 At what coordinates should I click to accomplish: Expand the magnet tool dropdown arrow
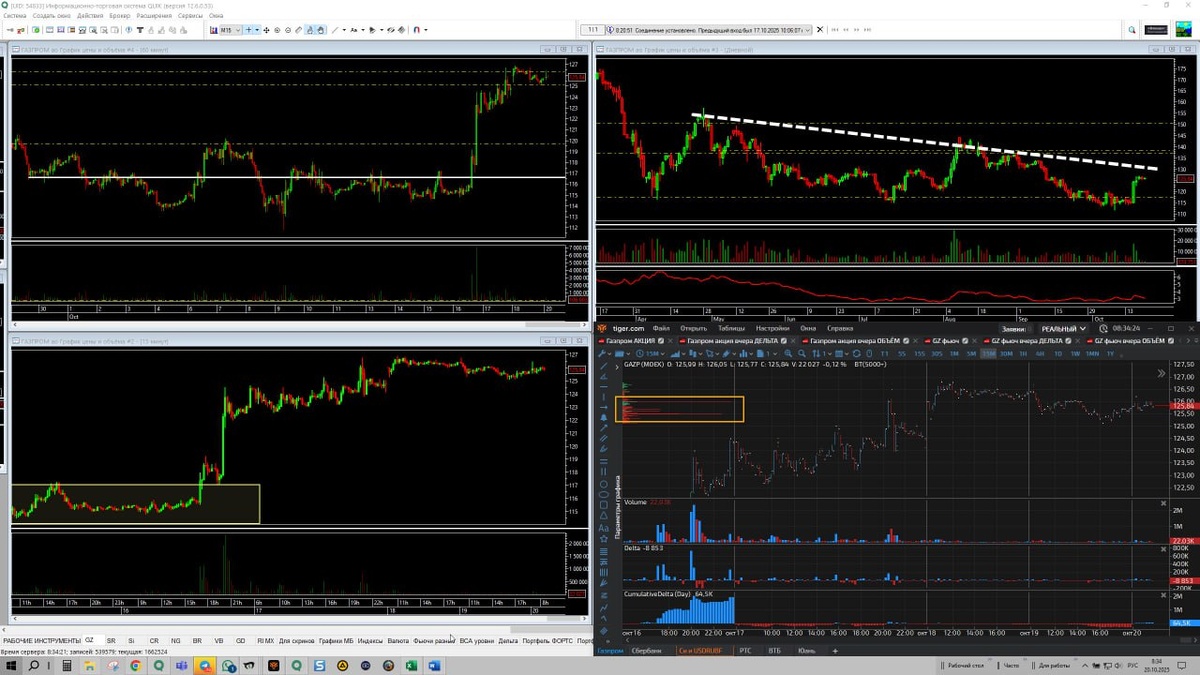(426, 30)
